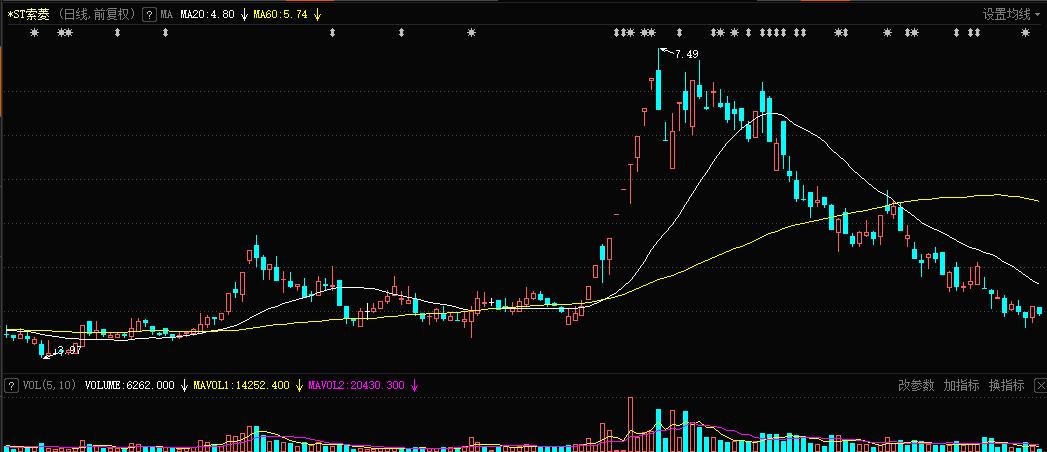Click the MA20:4.80 value

[x=207, y=14]
